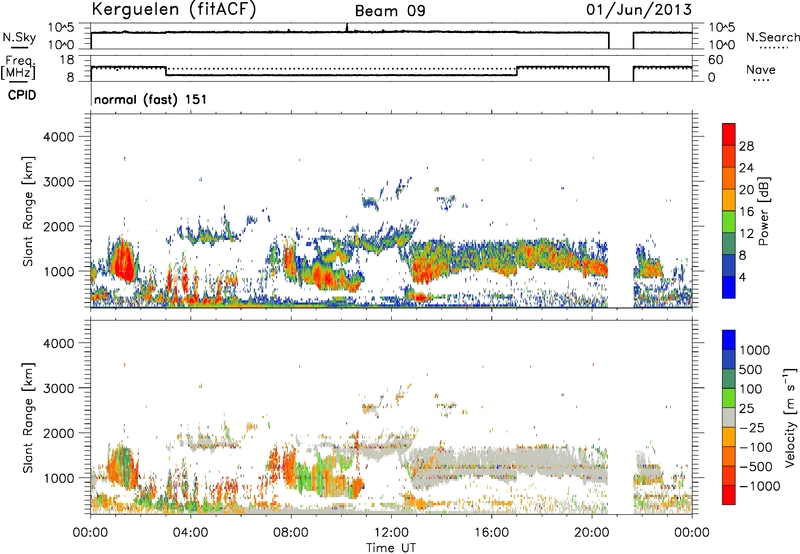The image size is (800, 554).
Task: Click the '1000' velocity colorbar tick
Action: [754, 350]
